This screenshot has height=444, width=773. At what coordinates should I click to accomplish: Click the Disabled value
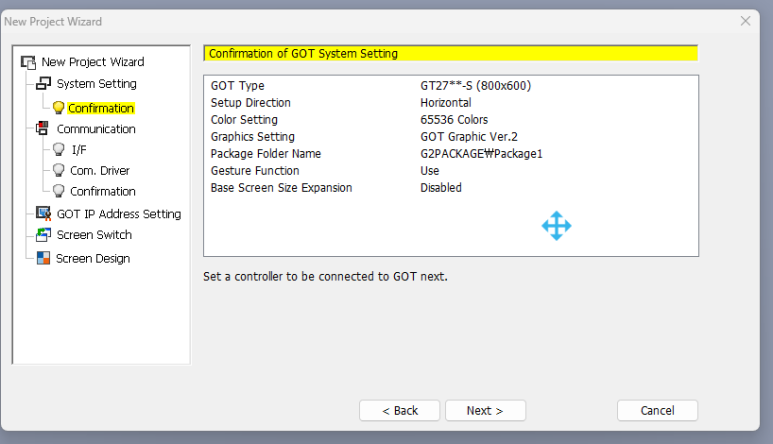tap(441, 188)
